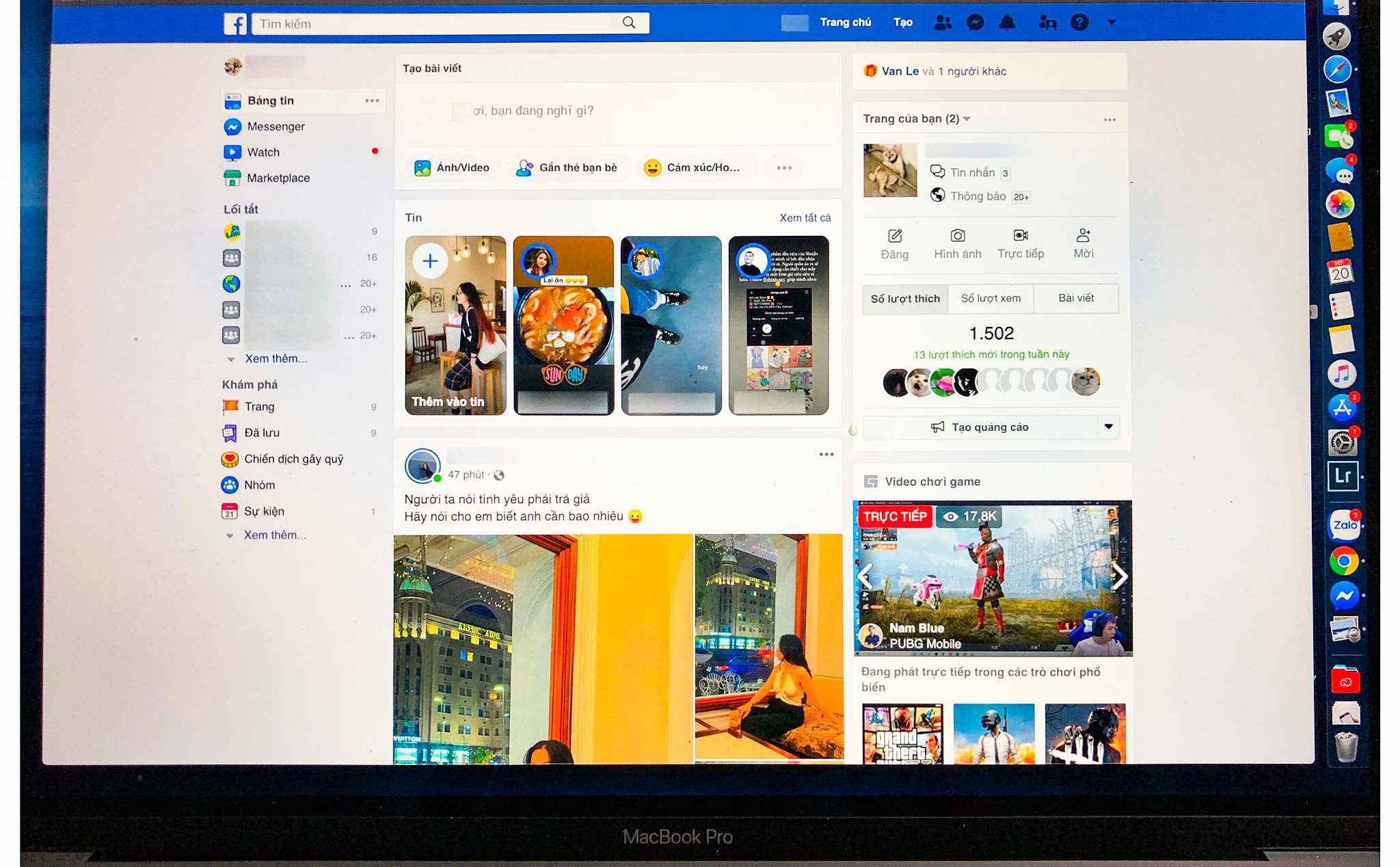This screenshot has width=1400, height=867.
Task: Click Xem tất cả stories link
Action: click(805, 217)
